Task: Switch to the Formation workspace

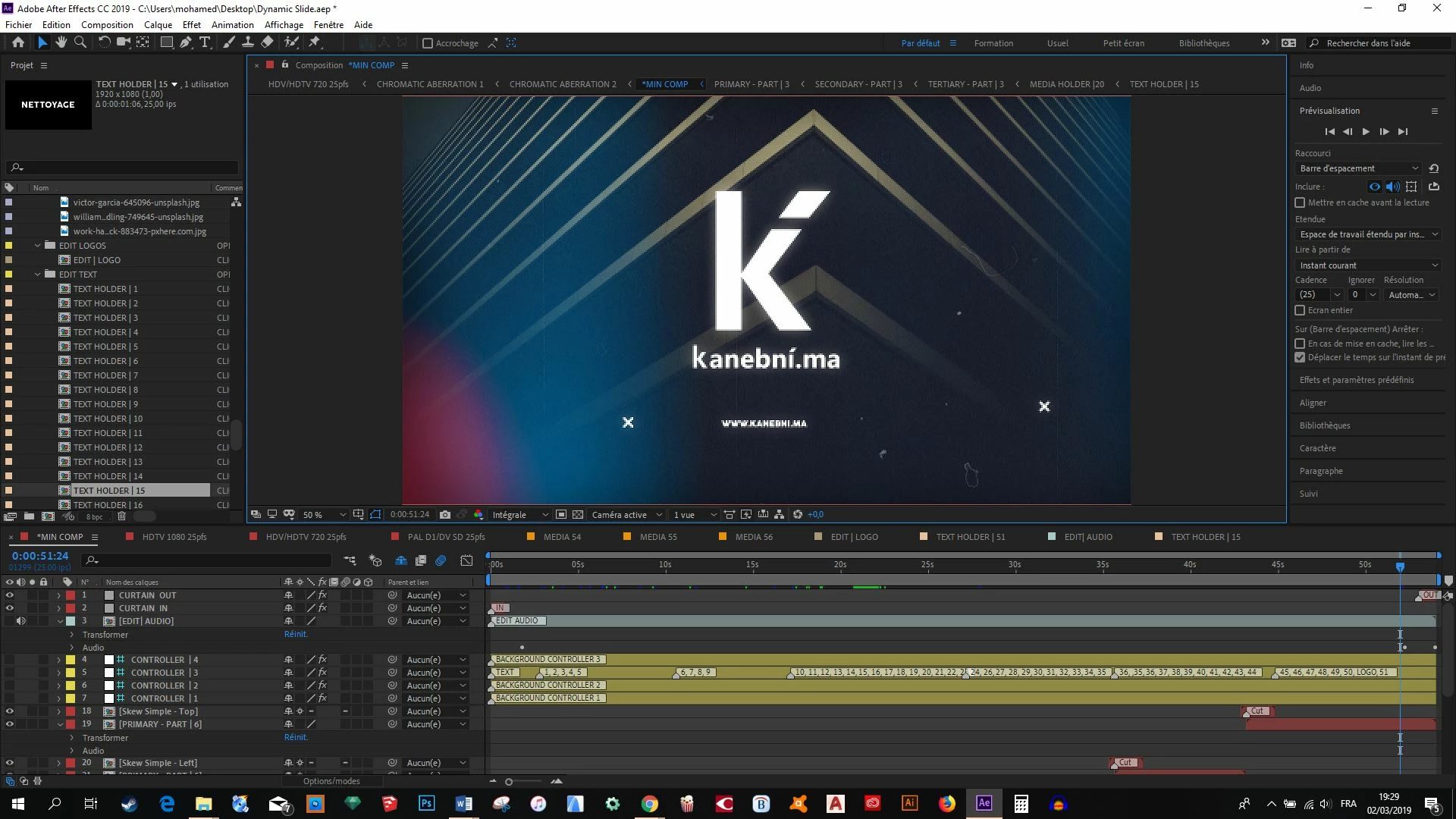Action: pyautogui.click(x=993, y=43)
